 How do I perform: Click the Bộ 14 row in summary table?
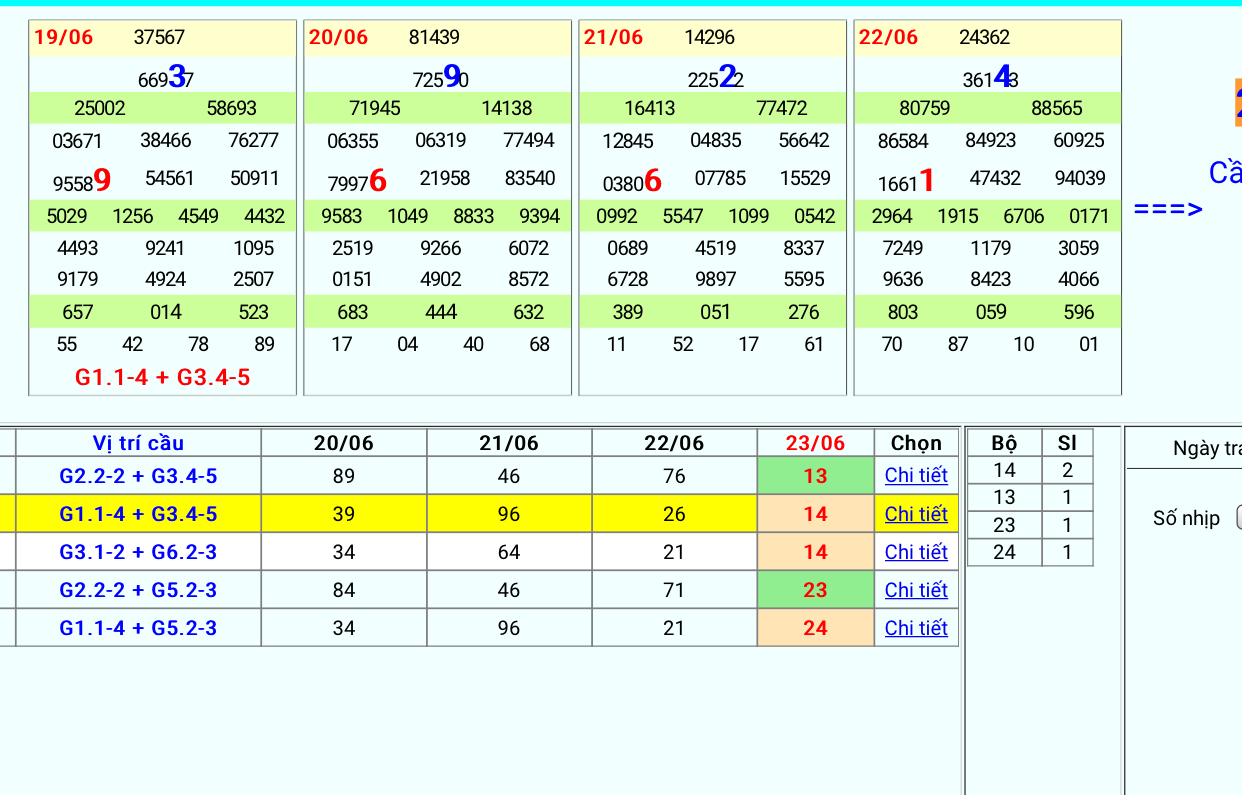[x=1004, y=470]
